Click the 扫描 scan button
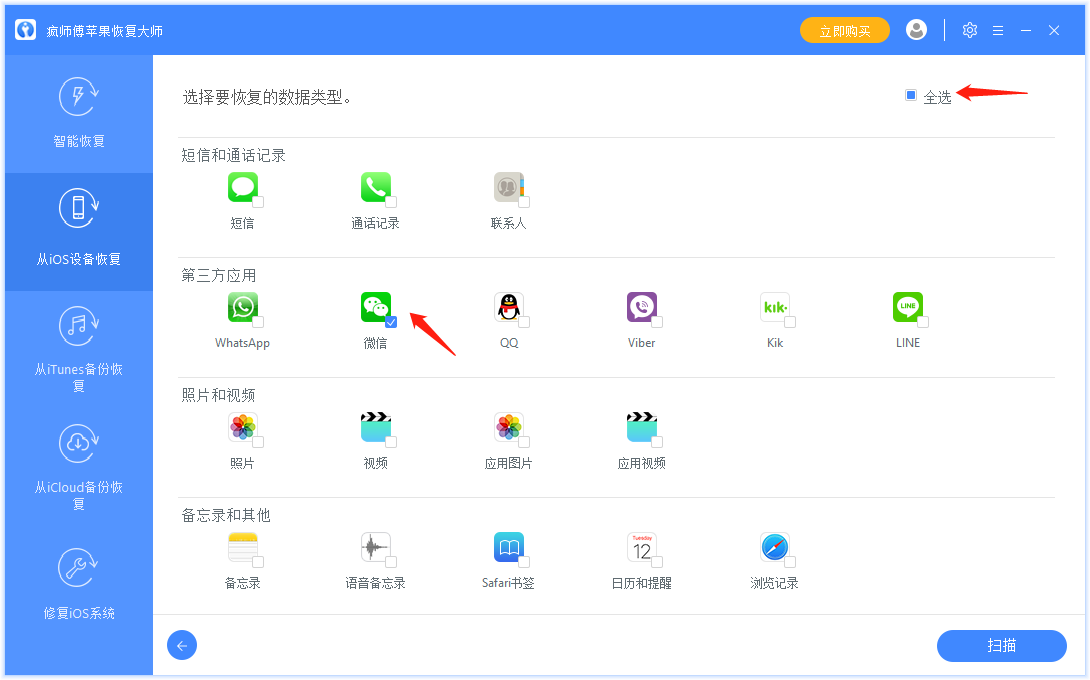 (1002, 646)
